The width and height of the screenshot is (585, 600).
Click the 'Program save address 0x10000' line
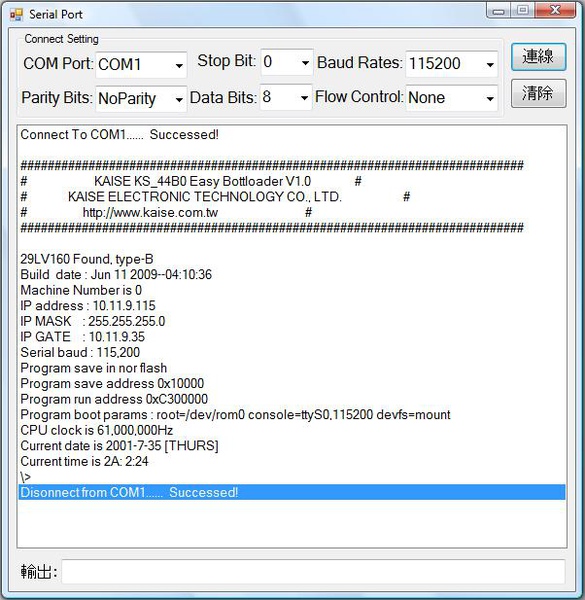pos(112,383)
